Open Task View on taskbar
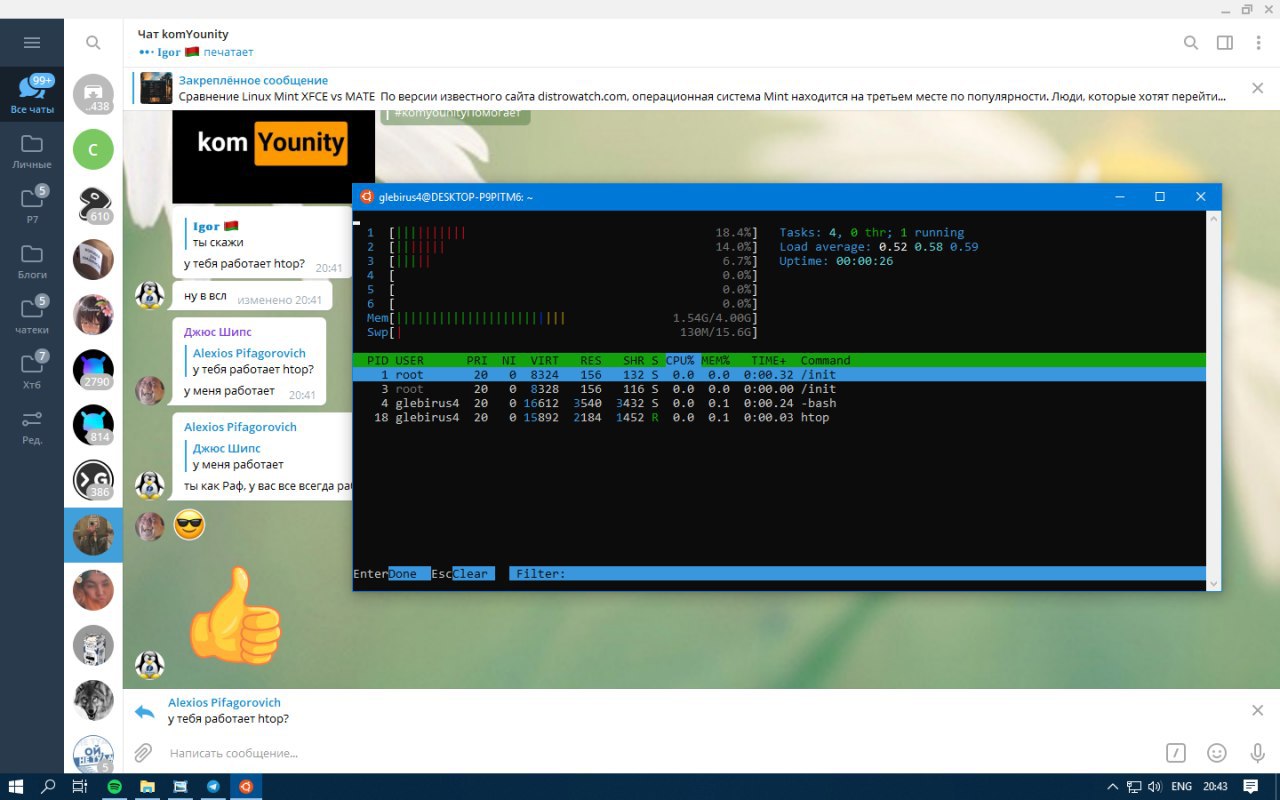Screen dimensions: 1280x800 pyautogui.click(x=80, y=787)
